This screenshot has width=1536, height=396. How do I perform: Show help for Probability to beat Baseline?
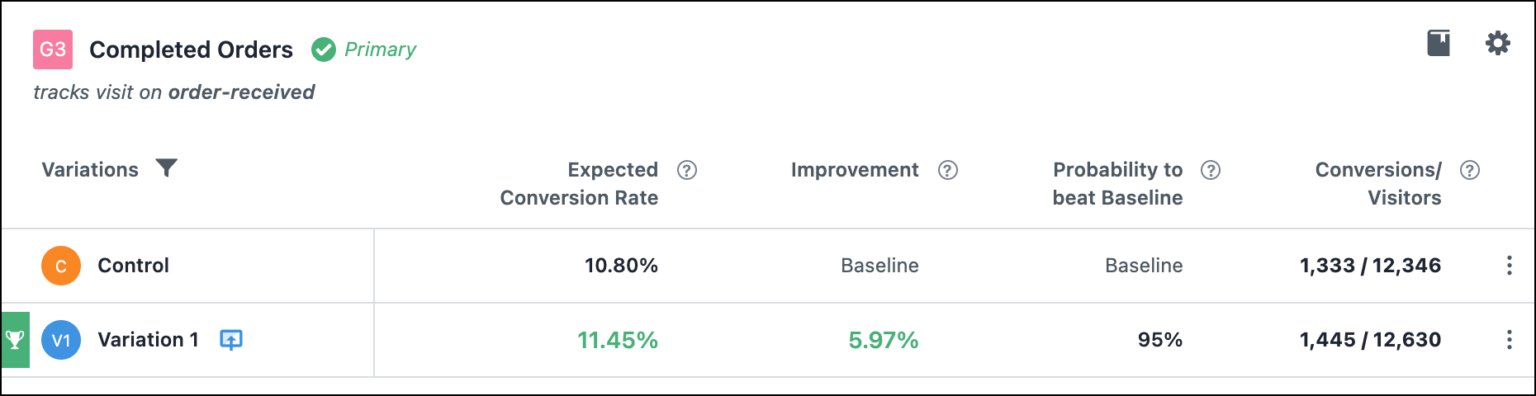click(x=1211, y=170)
